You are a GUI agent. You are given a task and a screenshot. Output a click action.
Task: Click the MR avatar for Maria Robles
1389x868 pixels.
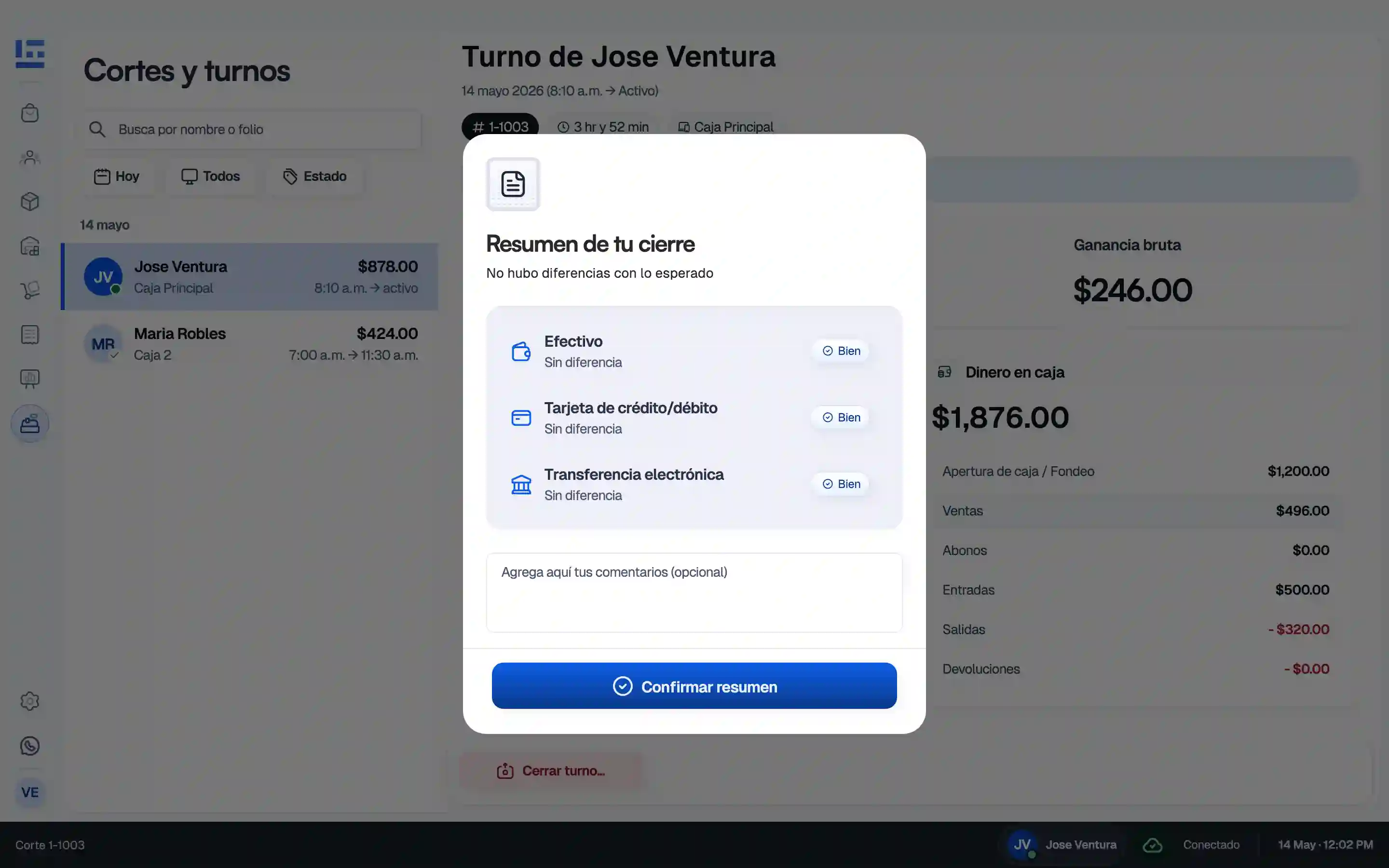(103, 344)
